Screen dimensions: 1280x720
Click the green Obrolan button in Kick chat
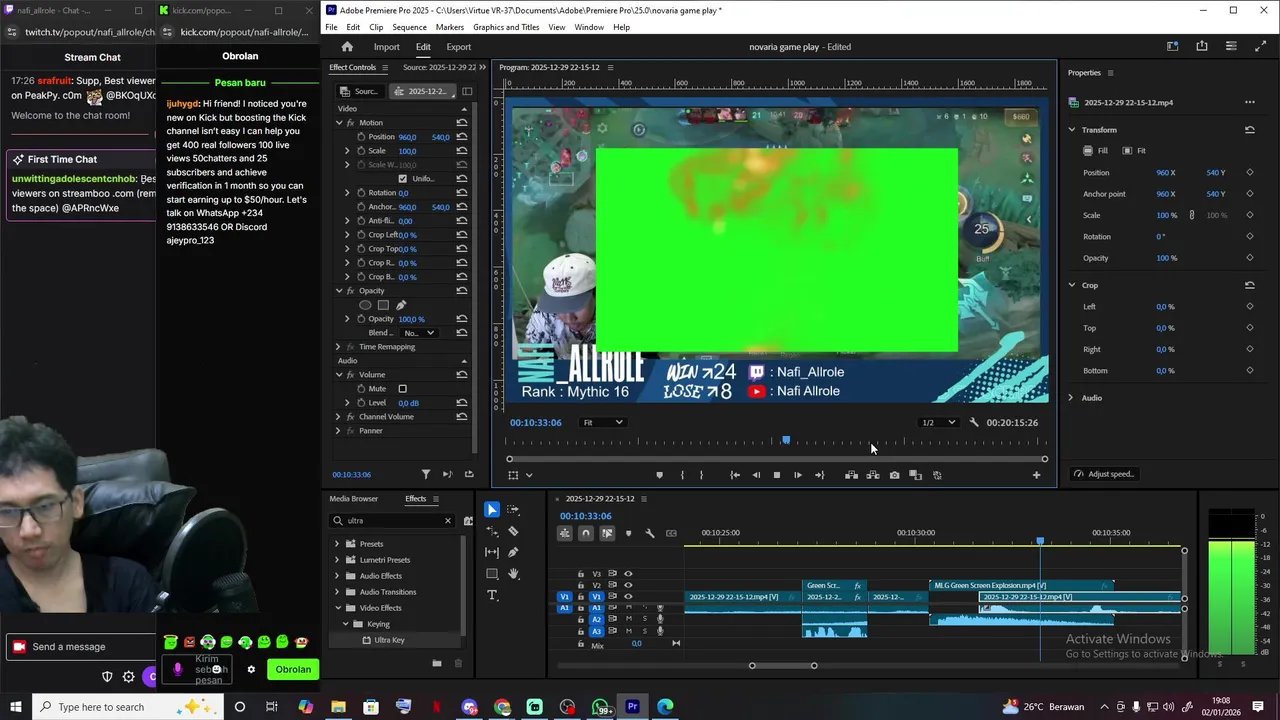293,669
